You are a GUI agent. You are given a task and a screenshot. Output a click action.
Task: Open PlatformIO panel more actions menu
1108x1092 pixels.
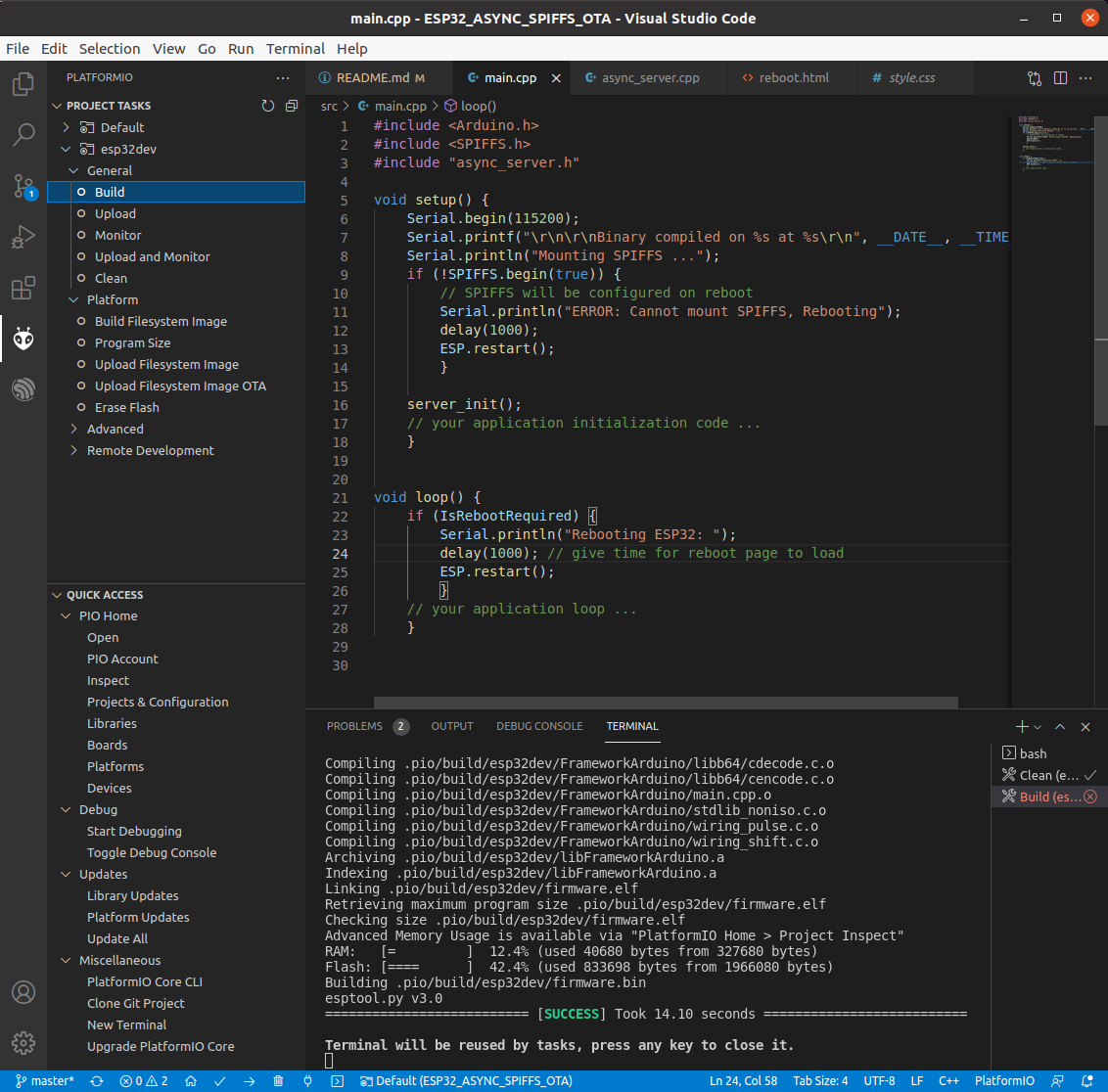[283, 77]
